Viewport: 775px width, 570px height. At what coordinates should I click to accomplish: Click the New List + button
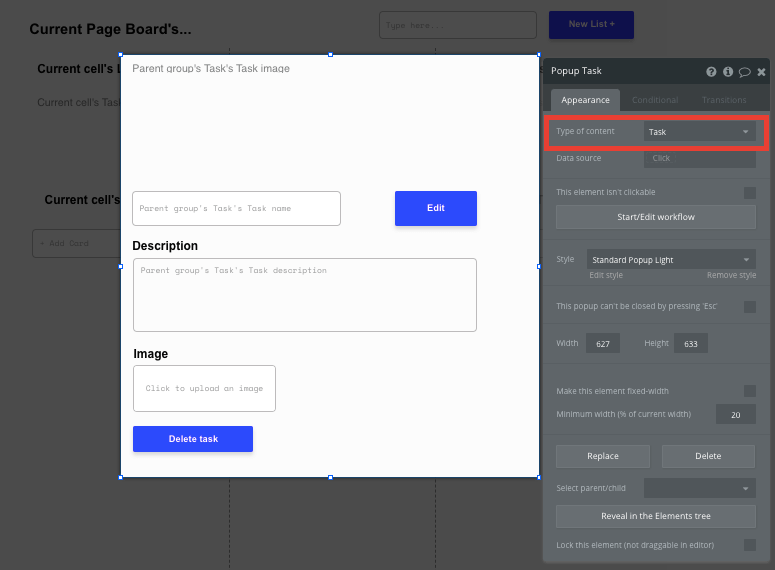[591, 25]
